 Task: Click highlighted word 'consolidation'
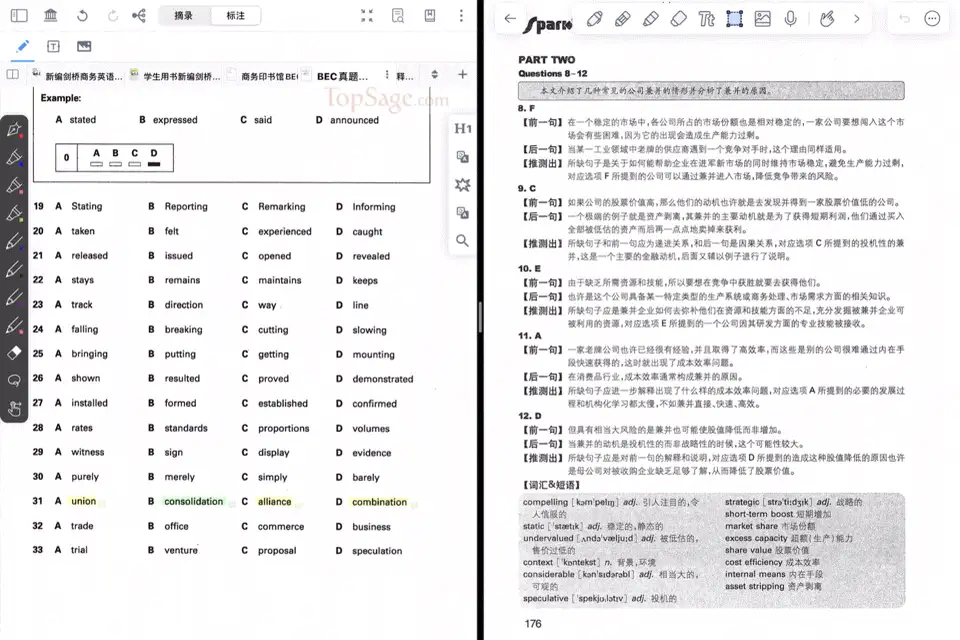[x=193, y=501]
